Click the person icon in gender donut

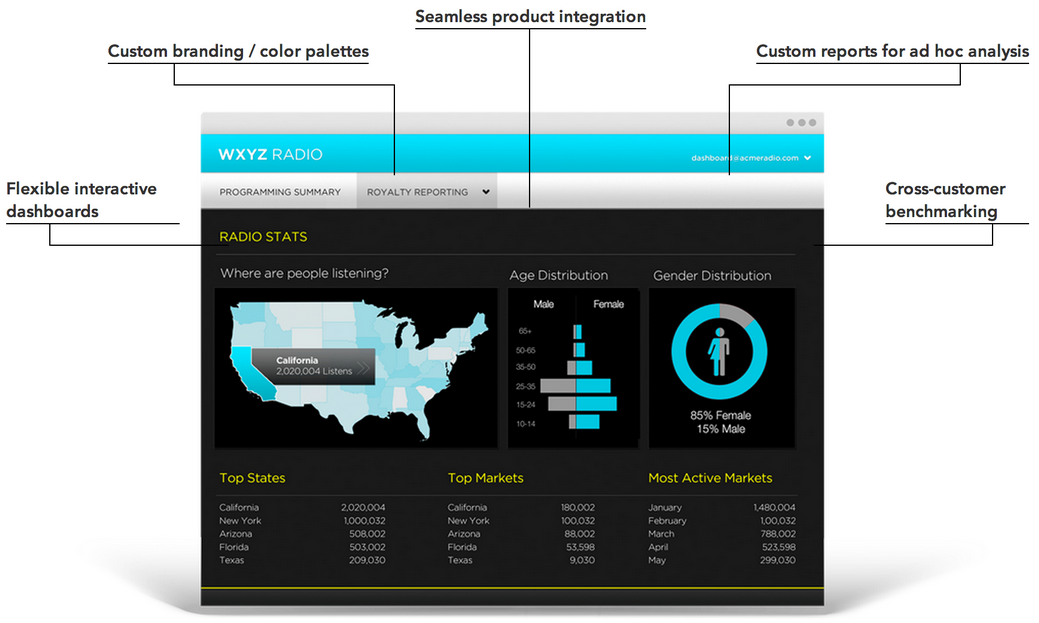coord(719,352)
